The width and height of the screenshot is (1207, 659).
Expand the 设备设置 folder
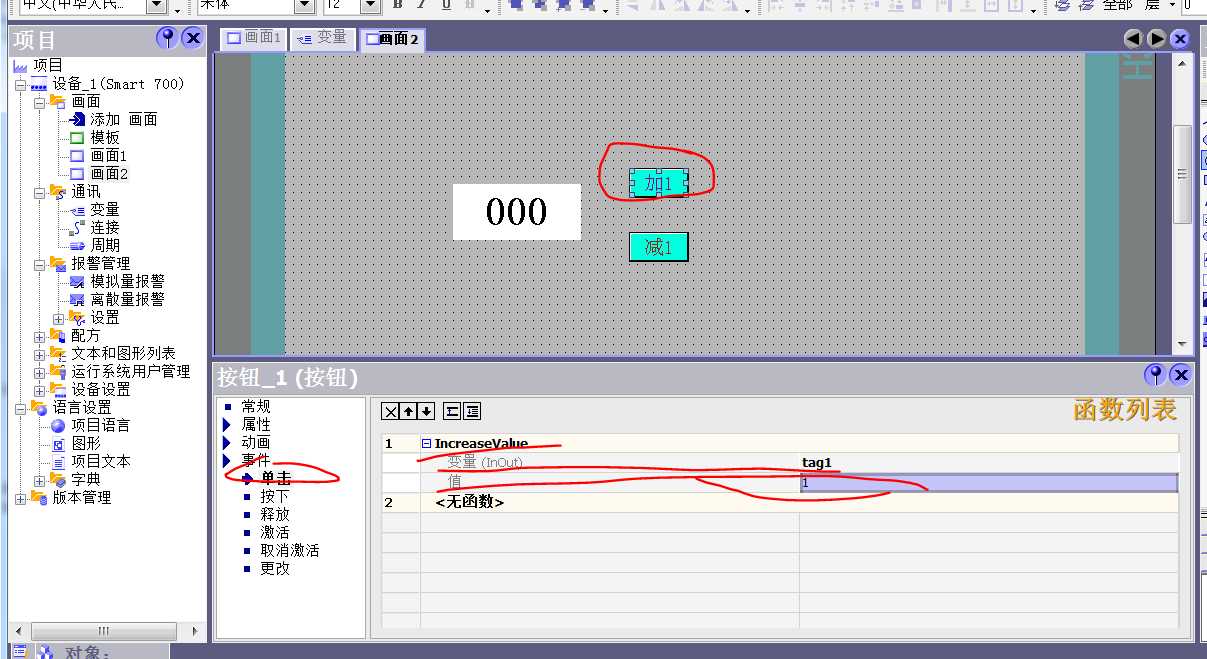tap(39, 390)
